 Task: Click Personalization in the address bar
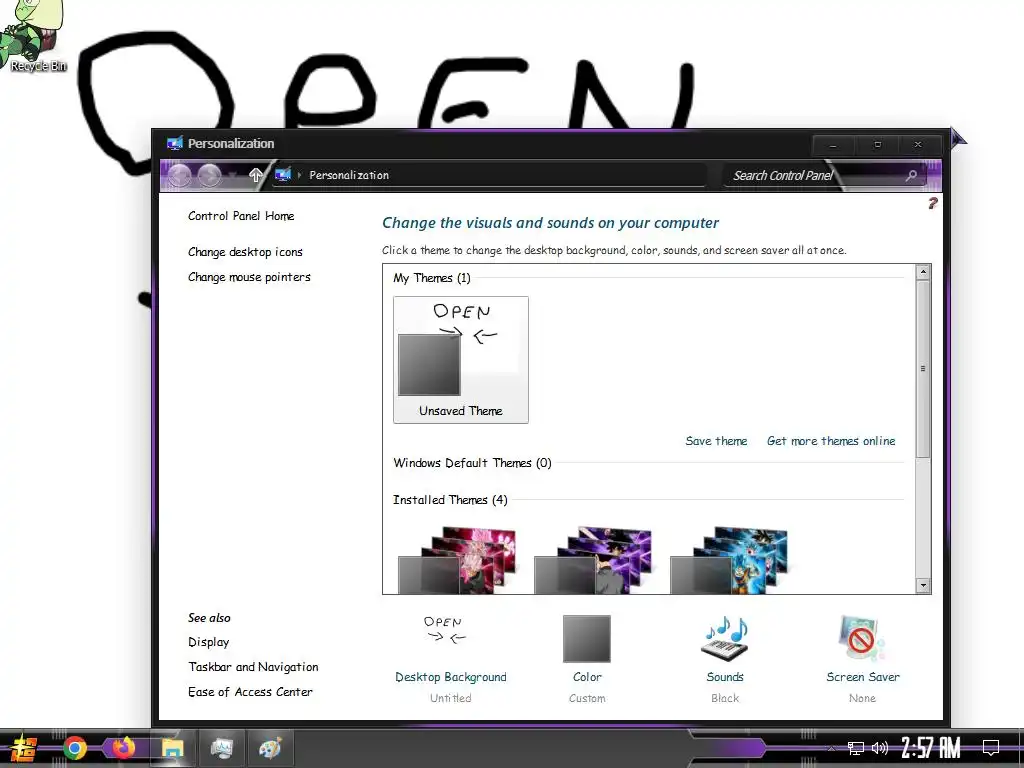pyautogui.click(x=349, y=175)
